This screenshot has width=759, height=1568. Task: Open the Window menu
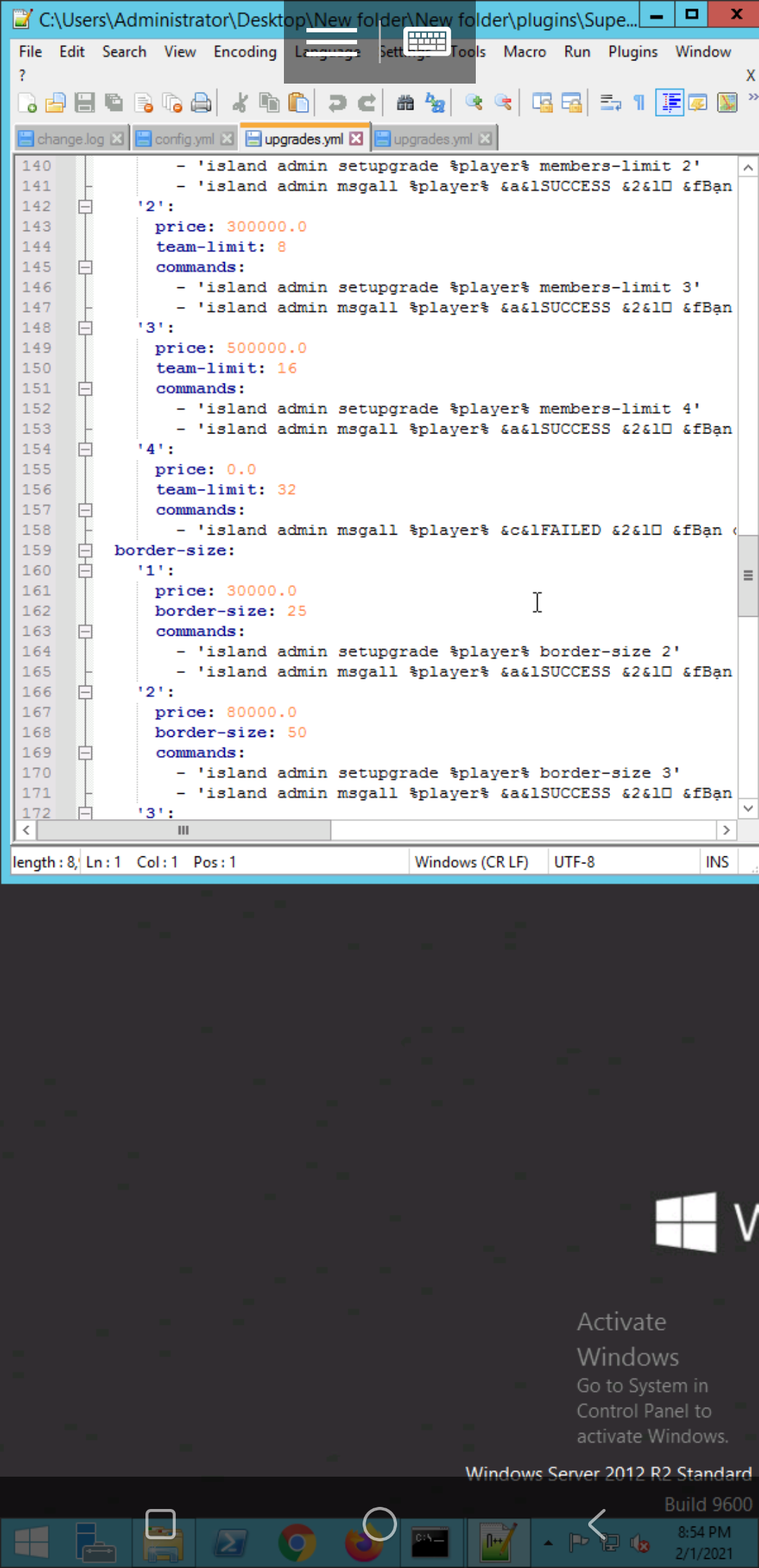[703, 51]
